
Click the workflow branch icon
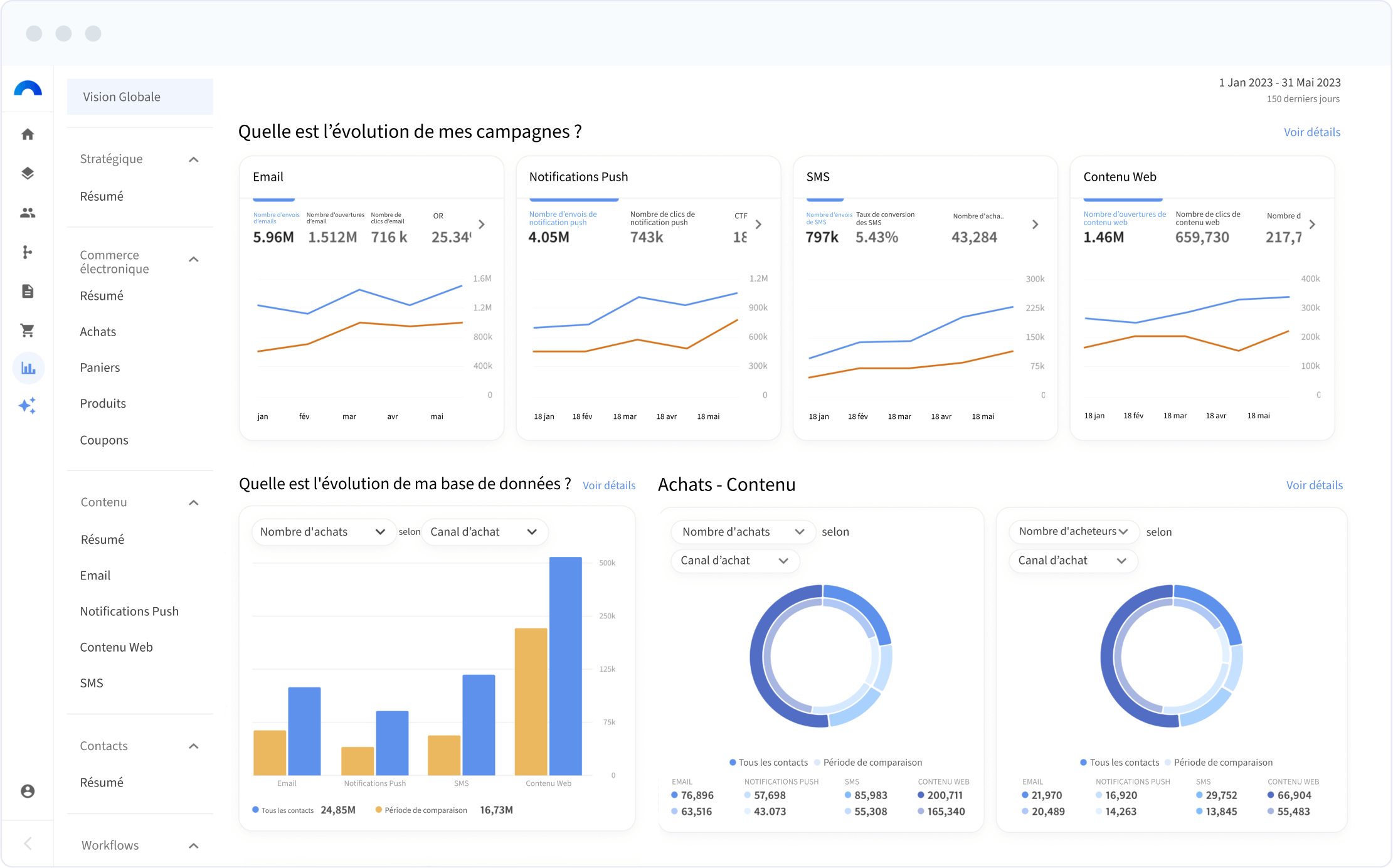[x=28, y=252]
